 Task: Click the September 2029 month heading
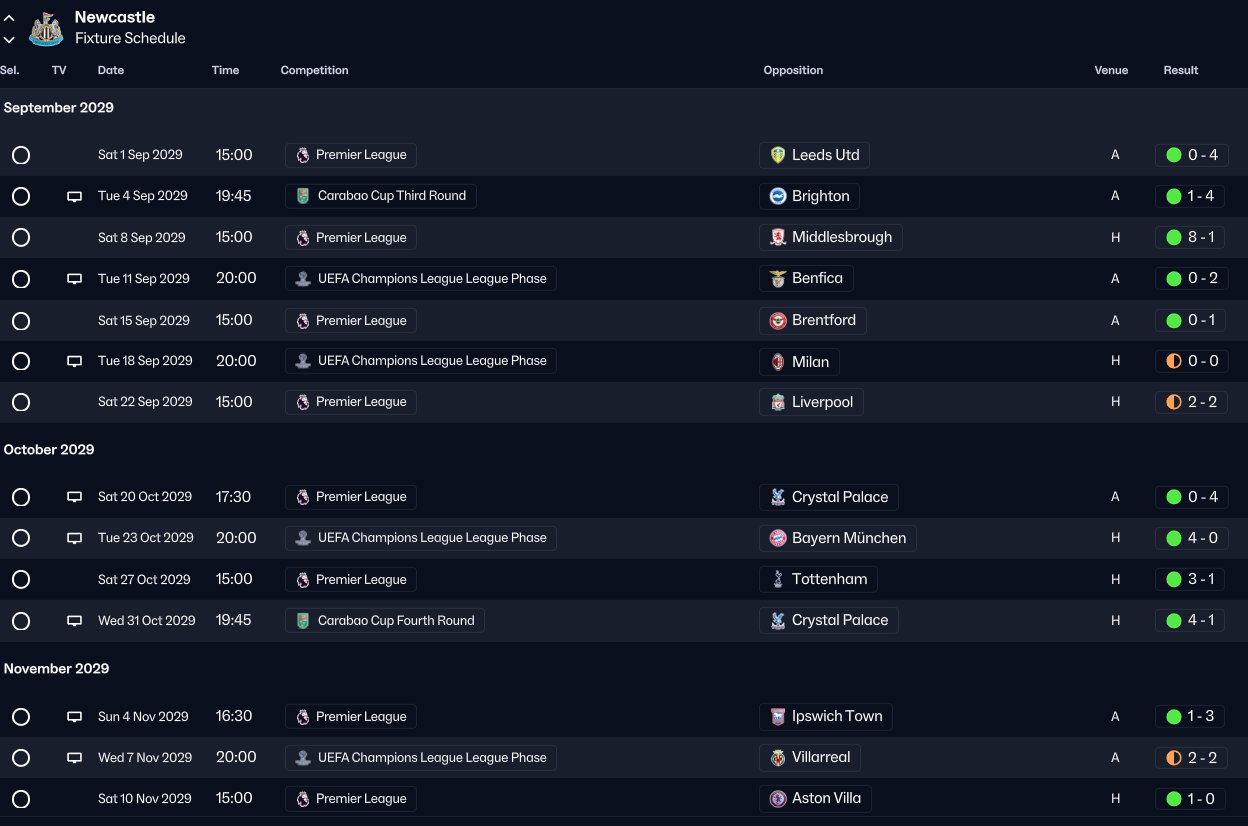pyautogui.click(x=59, y=108)
